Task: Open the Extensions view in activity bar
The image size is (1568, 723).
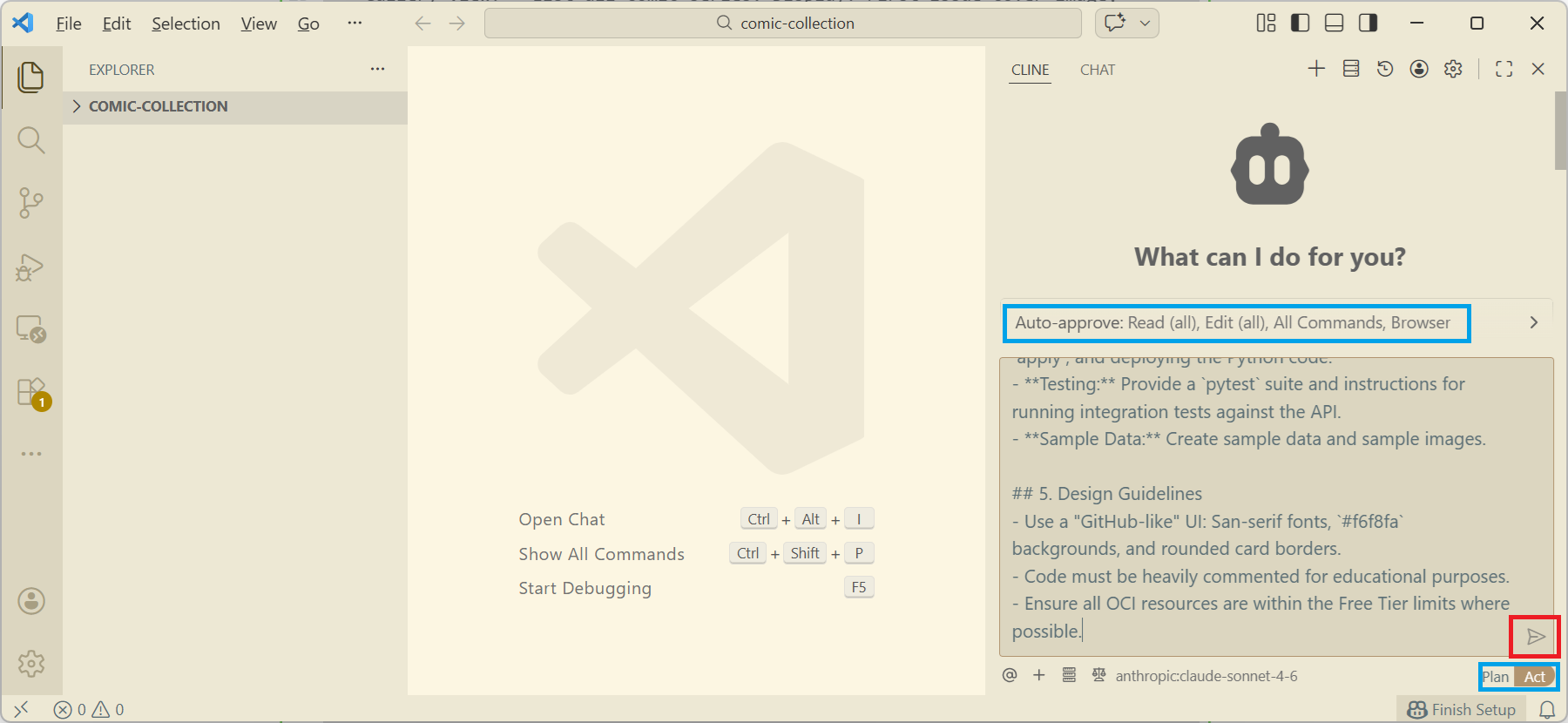Action: tap(30, 392)
